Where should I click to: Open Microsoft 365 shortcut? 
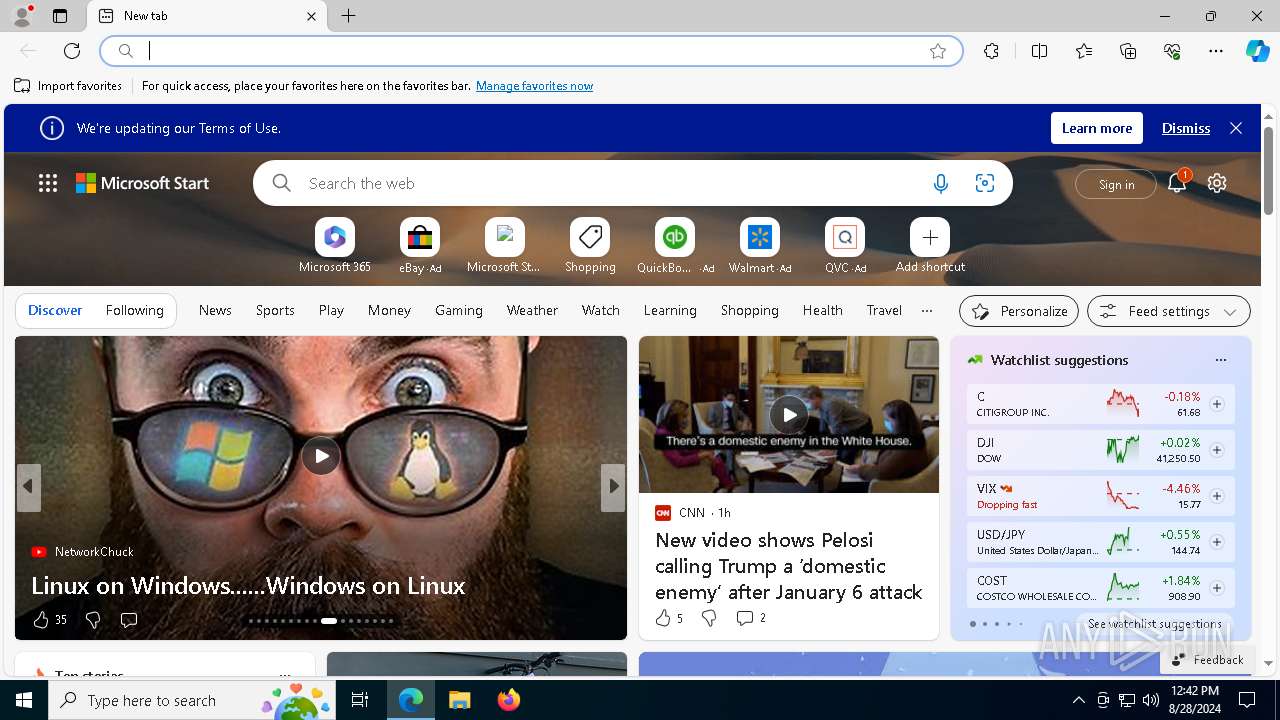(x=335, y=246)
